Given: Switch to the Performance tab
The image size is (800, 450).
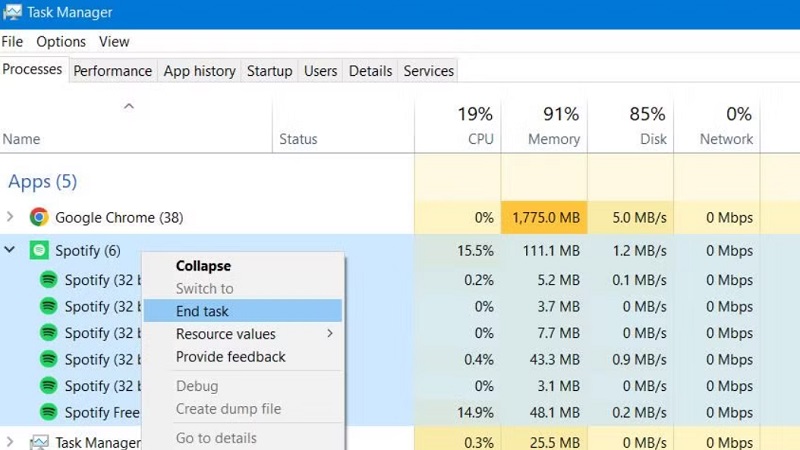Looking at the screenshot, I should (x=112, y=71).
